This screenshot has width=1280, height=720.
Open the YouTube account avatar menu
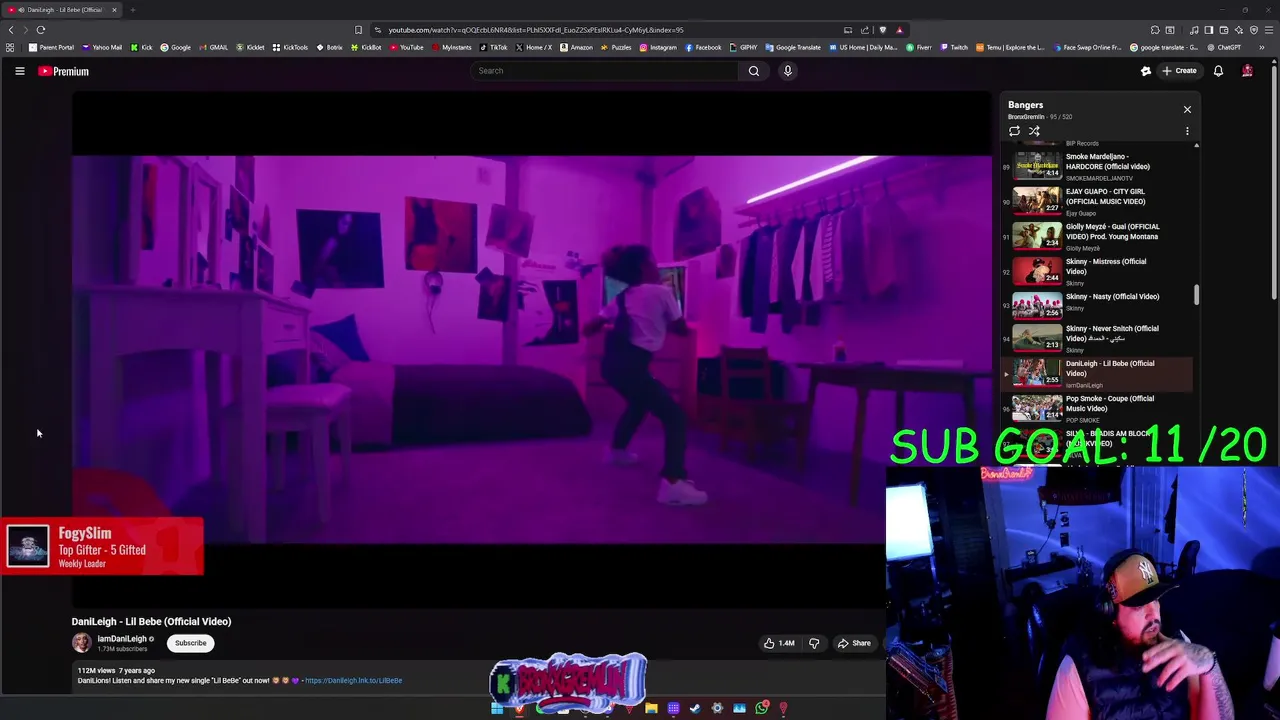click(1247, 71)
